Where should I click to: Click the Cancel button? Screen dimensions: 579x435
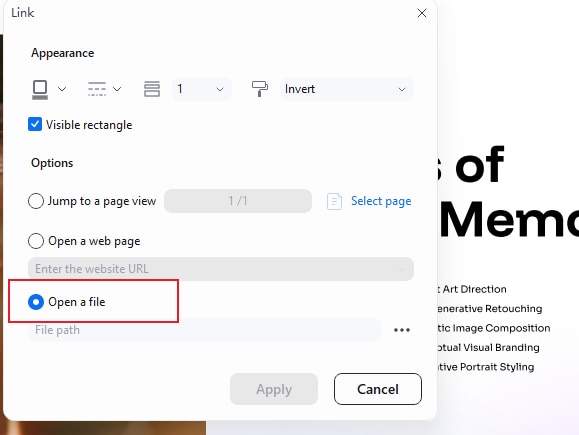(x=378, y=389)
